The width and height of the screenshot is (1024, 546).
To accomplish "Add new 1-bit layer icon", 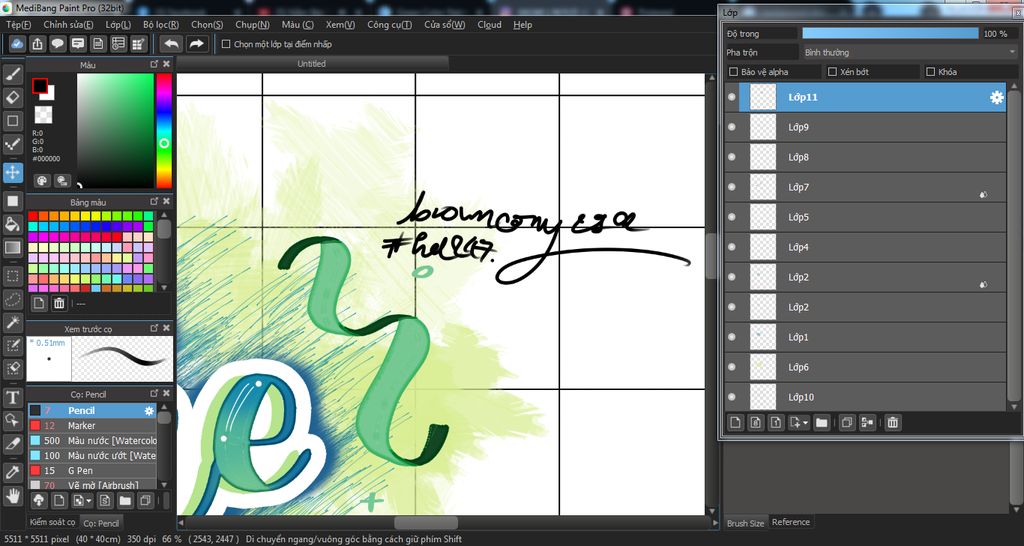I will pos(775,423).
